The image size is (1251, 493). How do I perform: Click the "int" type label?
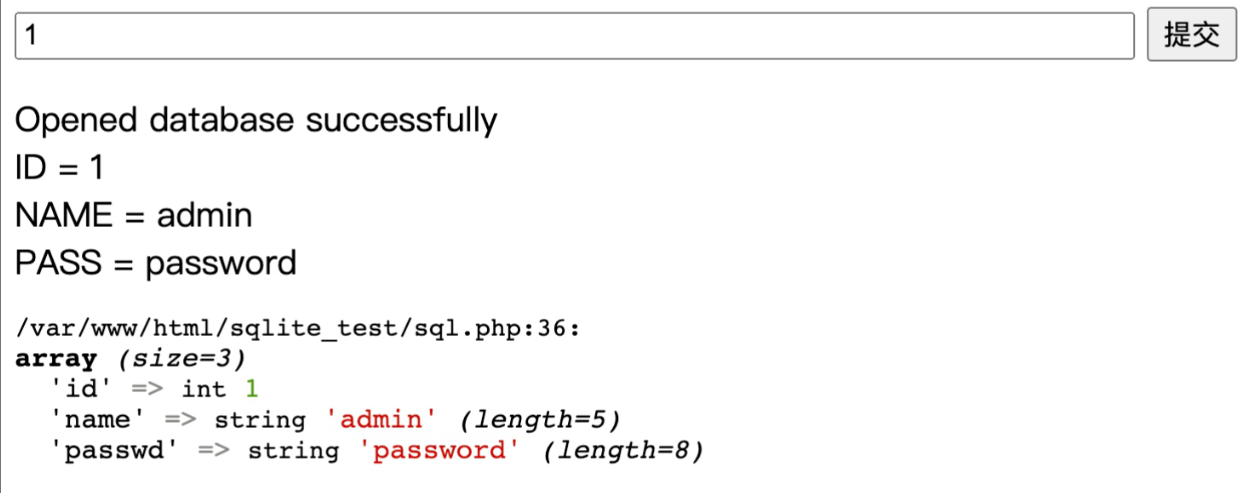point(205,388)
